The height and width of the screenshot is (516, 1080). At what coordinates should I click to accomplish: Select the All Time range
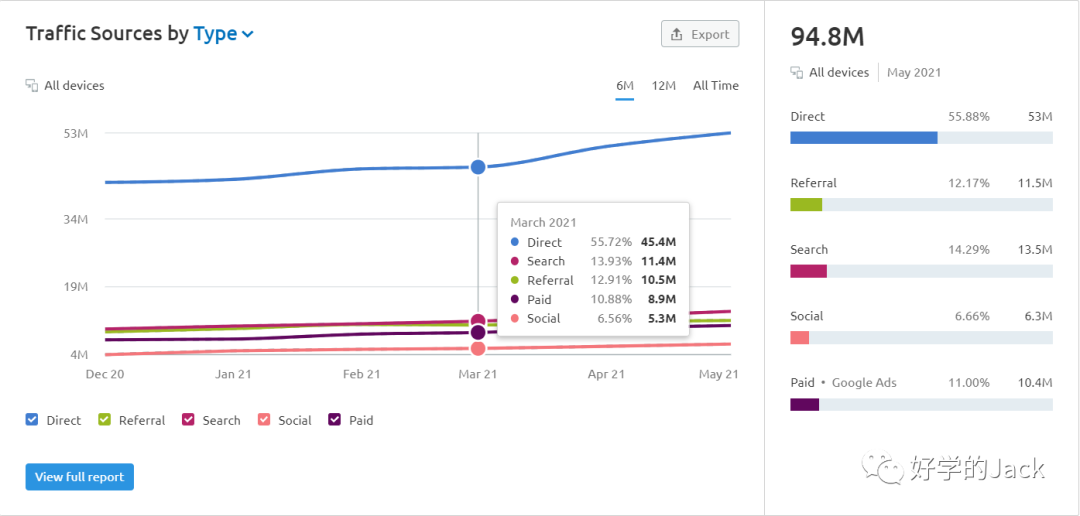pyautogui.click(x=716, y=85)
